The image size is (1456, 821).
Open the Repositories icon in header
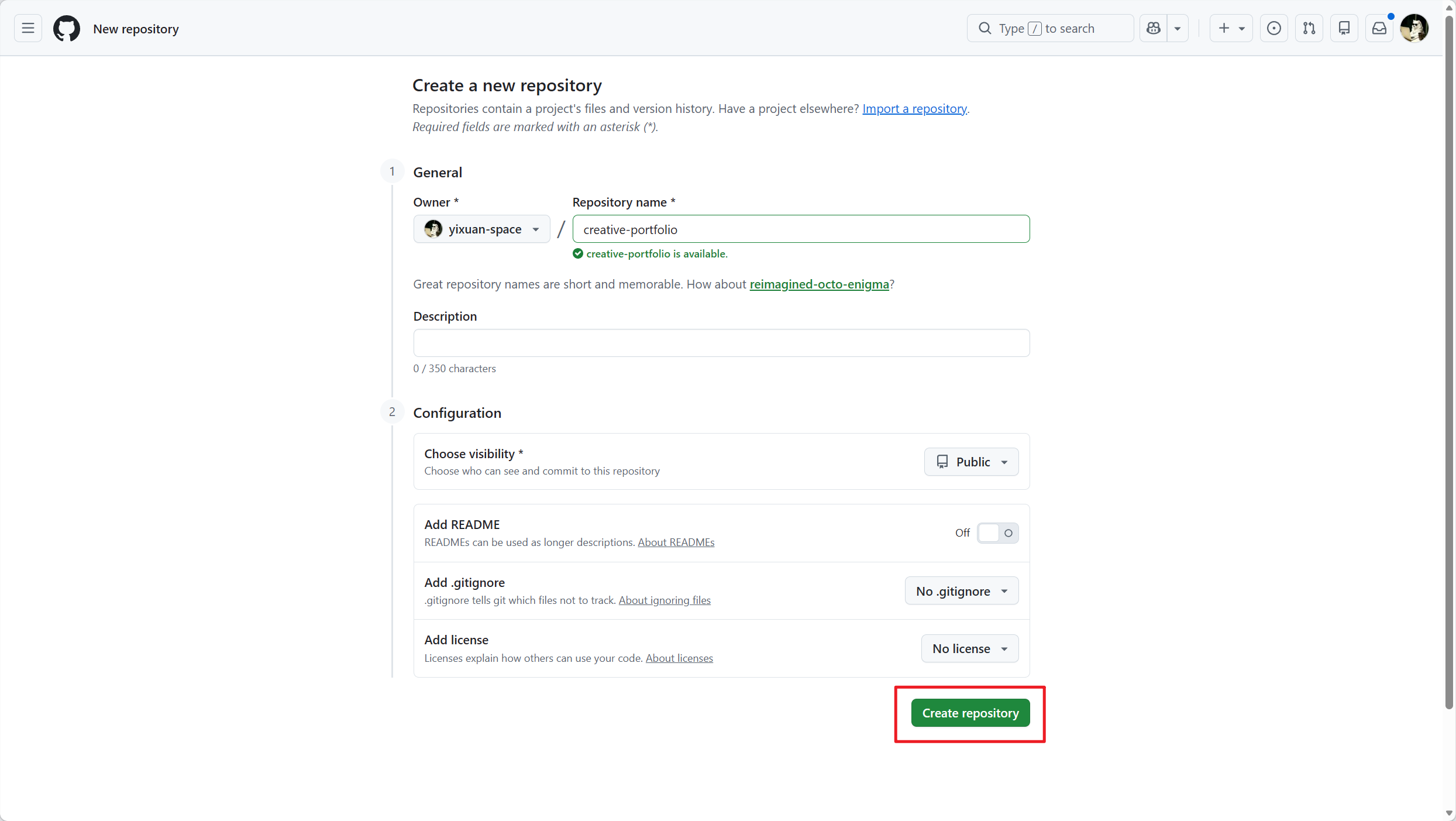tap(1344, 28)
